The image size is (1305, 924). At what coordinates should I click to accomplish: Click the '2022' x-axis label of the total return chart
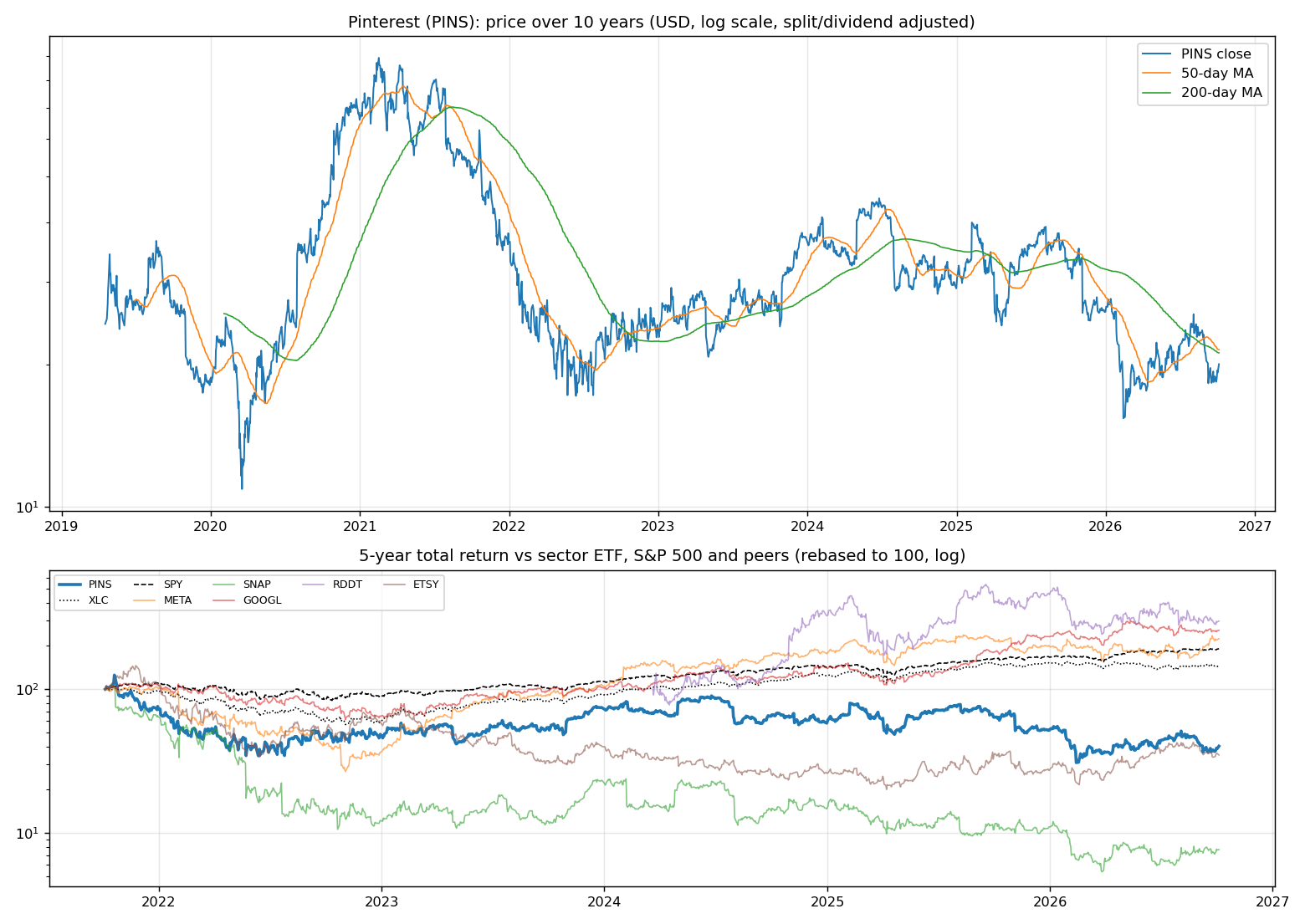(159, 901)
